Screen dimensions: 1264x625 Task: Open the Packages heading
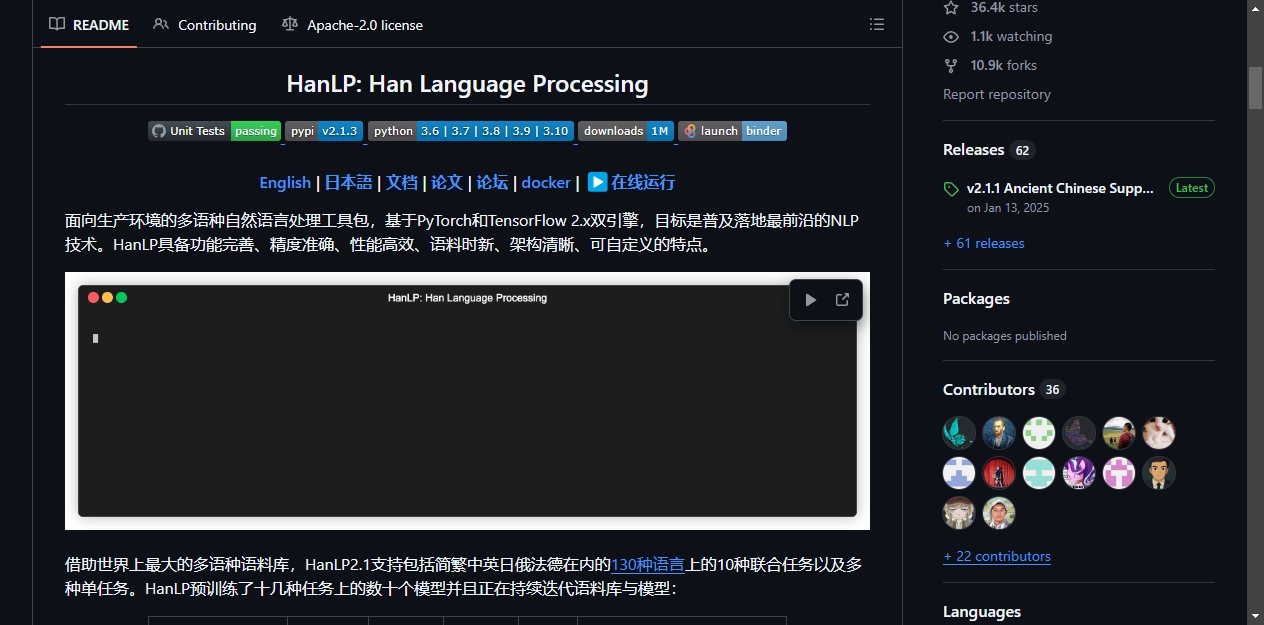[x=976, y=299]
